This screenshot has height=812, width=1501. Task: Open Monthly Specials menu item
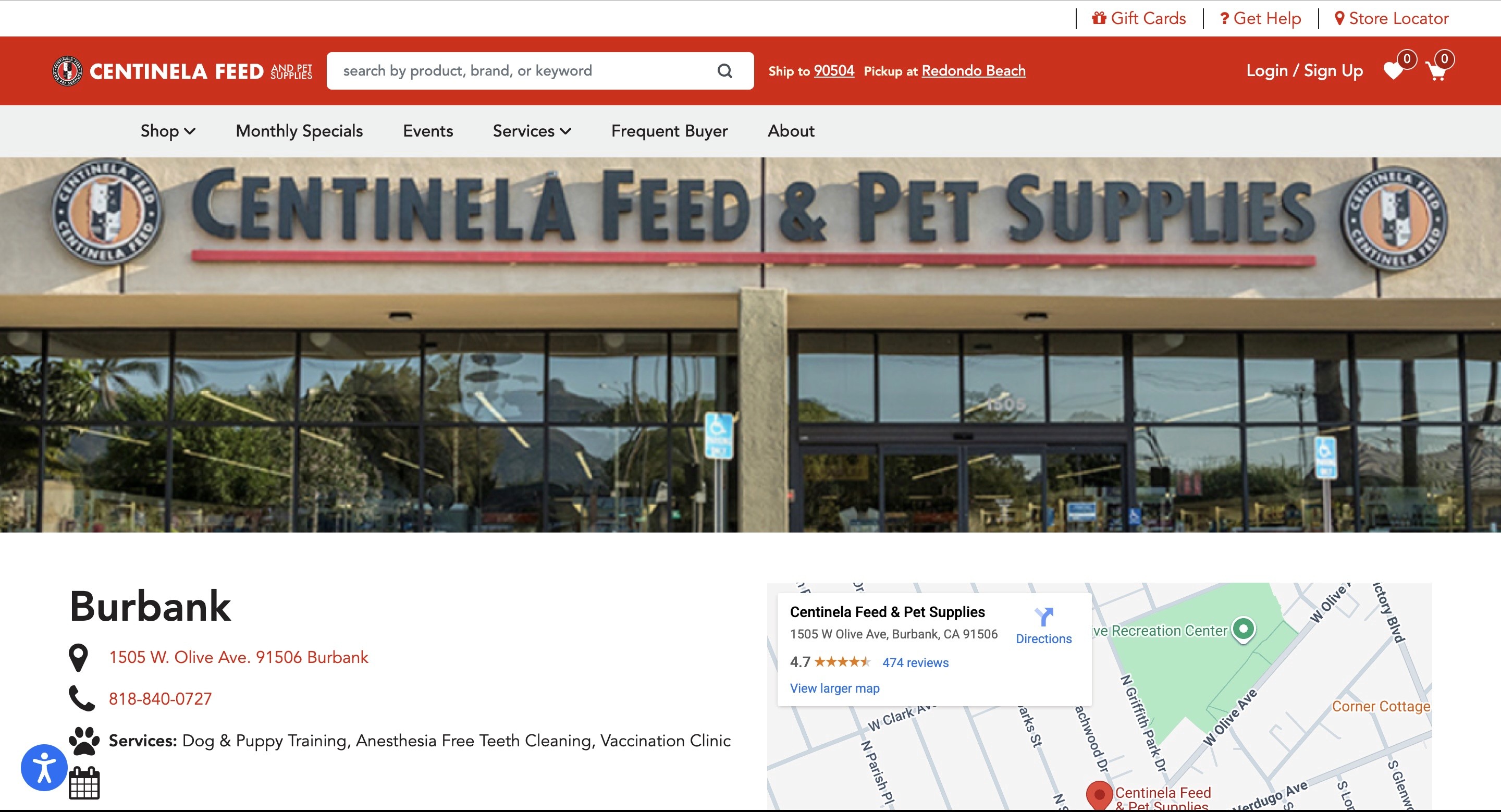299,131
